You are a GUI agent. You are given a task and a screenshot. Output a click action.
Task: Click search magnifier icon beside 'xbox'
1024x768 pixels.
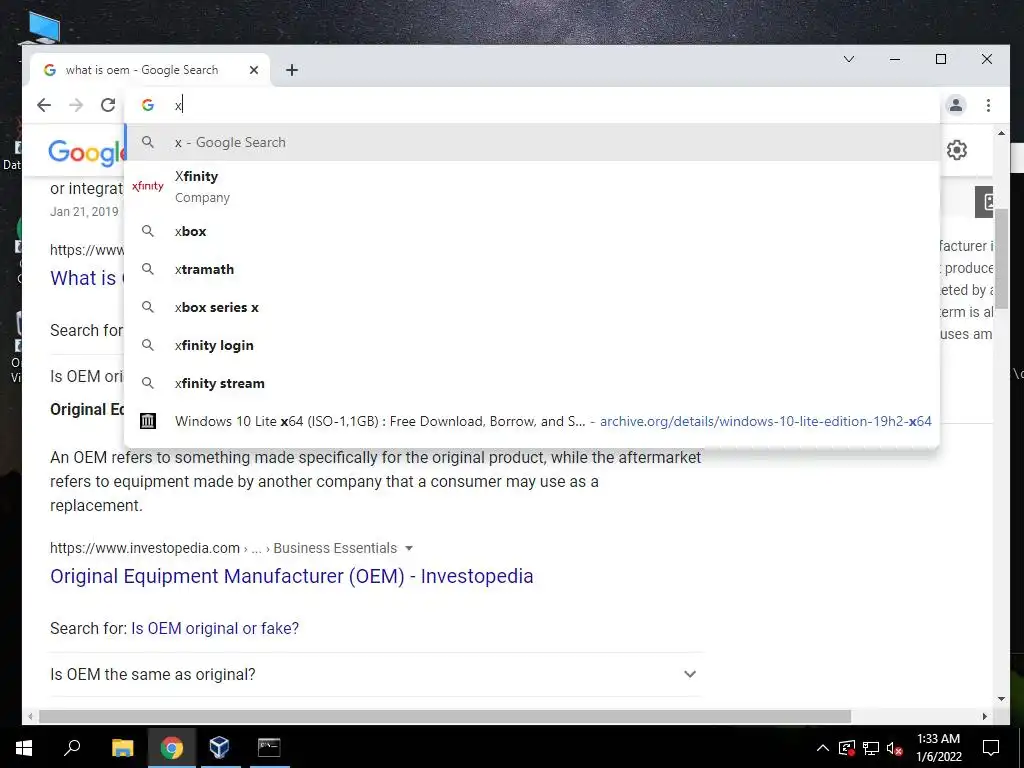(148, 231)
